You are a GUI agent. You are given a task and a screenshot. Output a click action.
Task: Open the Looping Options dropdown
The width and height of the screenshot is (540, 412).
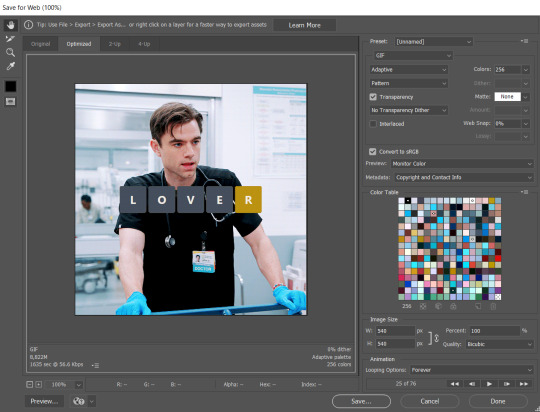tap(472, 370)
